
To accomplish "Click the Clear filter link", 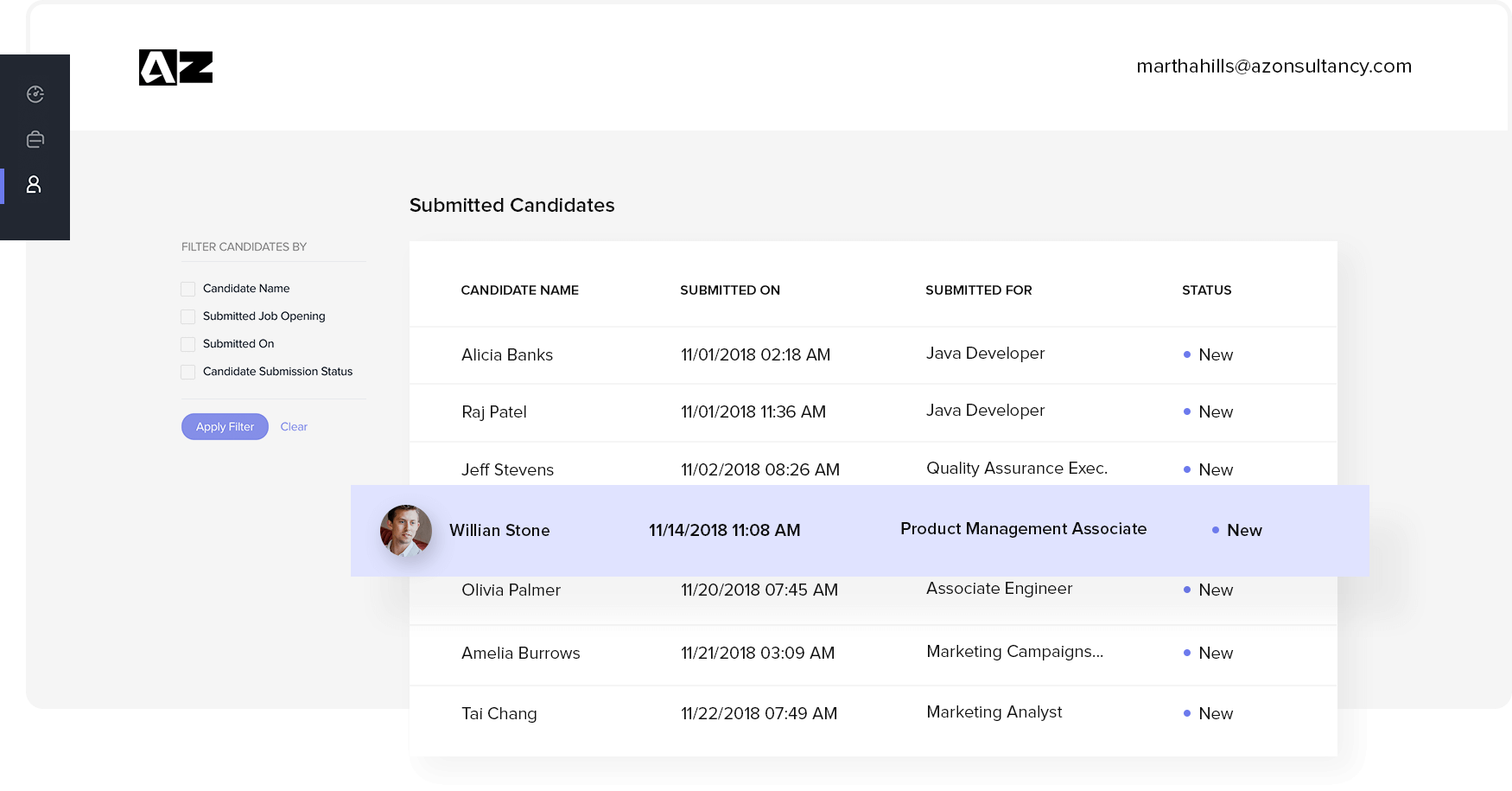I will [x=294, y=427].
